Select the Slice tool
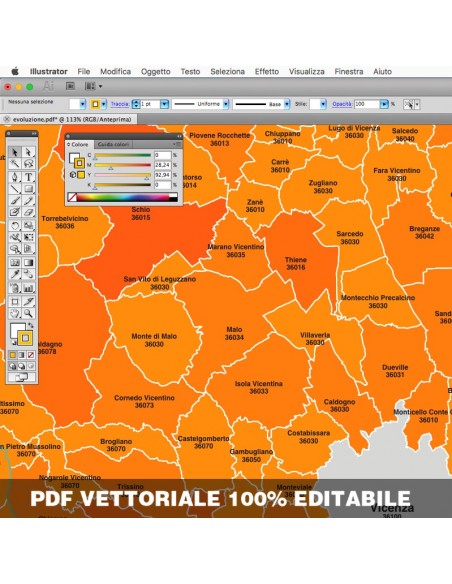Screen dimensions: 452x584 coord(29,301)
